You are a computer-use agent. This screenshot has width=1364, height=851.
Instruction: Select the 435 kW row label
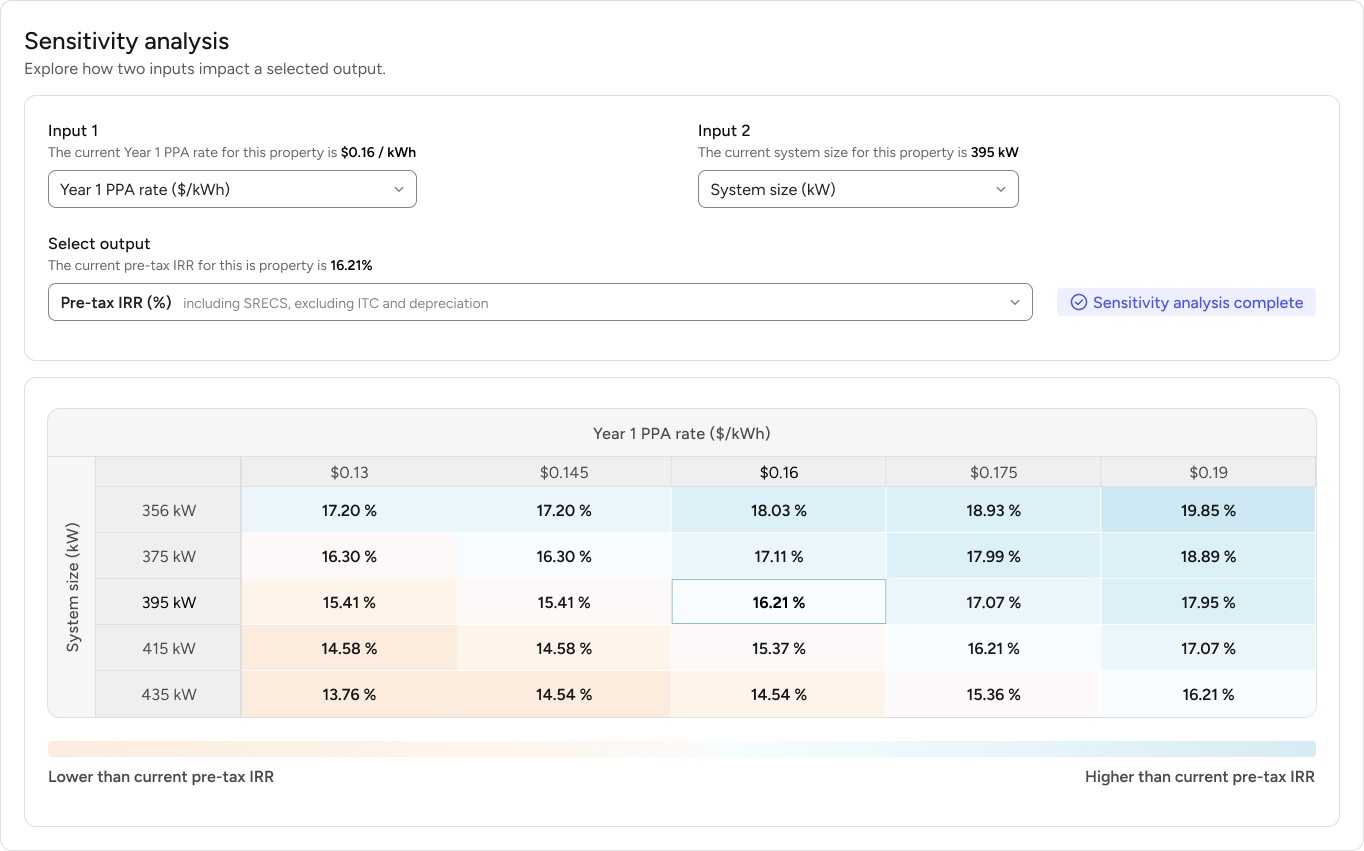[167, 694]
